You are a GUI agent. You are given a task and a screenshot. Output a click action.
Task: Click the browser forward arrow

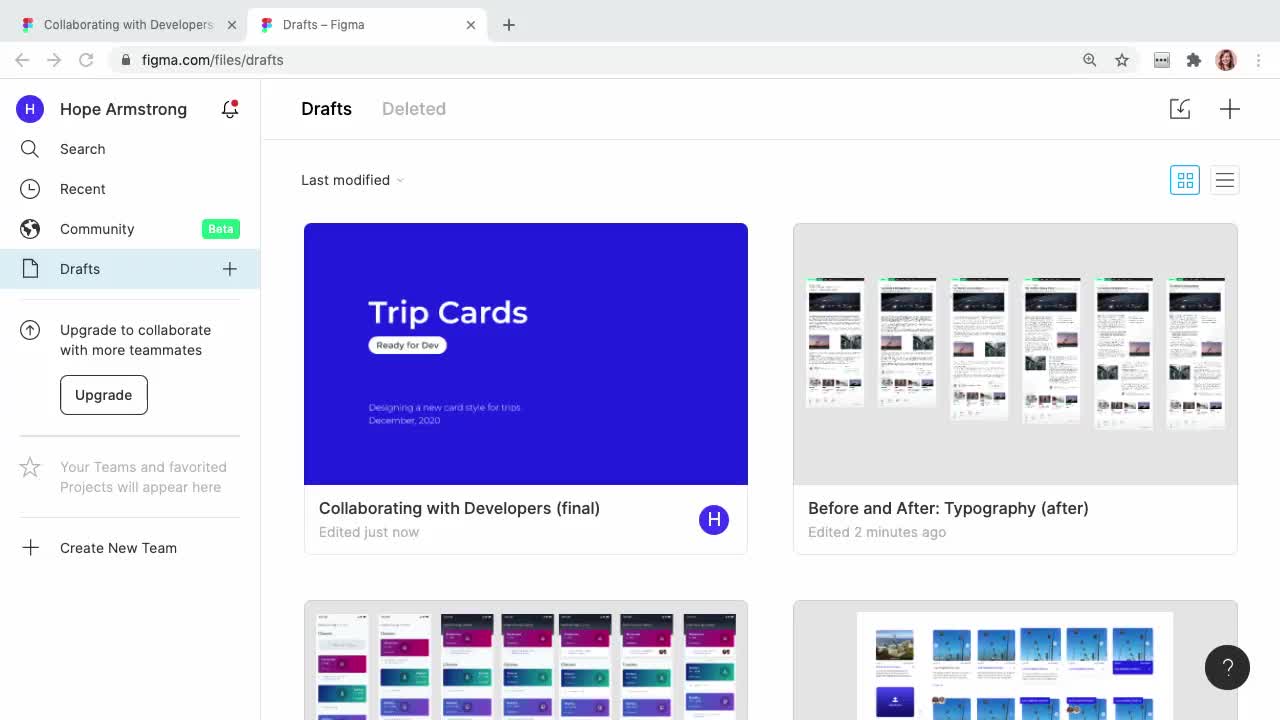[54, 60]
